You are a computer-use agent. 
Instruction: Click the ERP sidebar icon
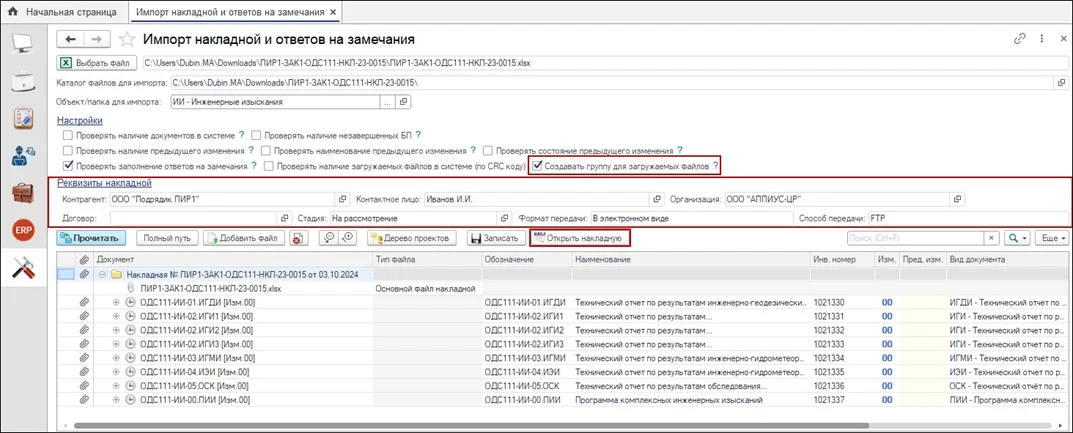click(x=22, y=231)
